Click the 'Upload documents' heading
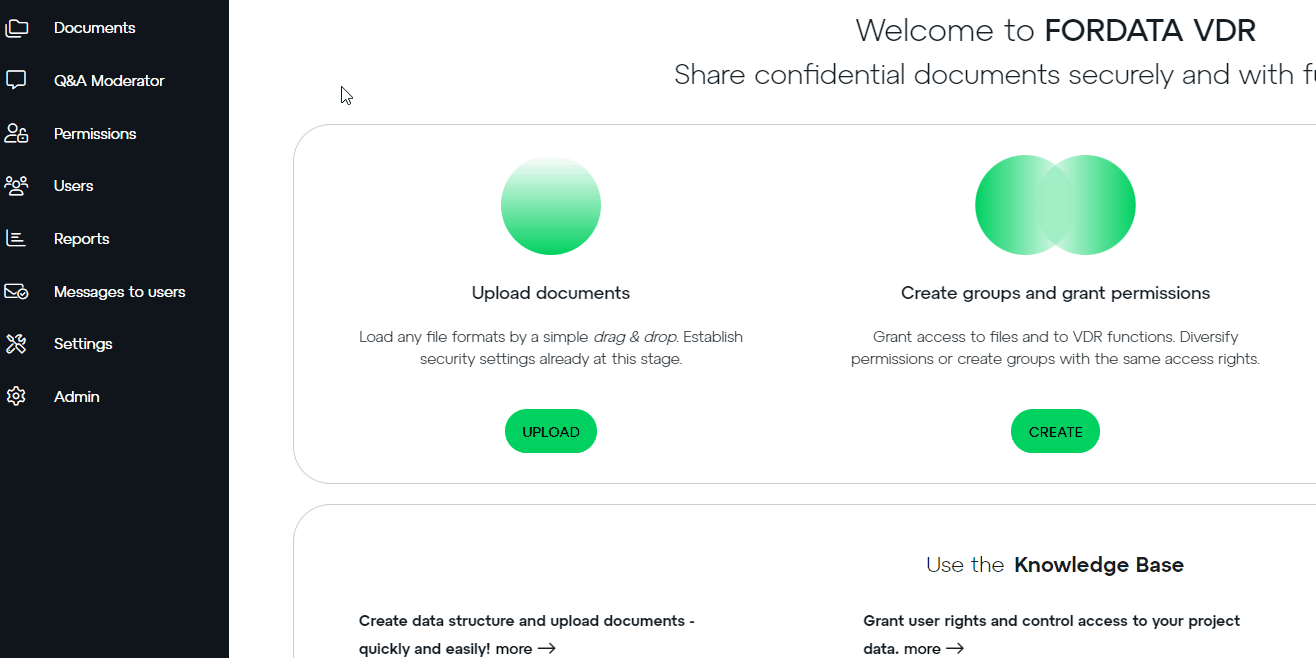1316x658 pixels. coord(551,293)
